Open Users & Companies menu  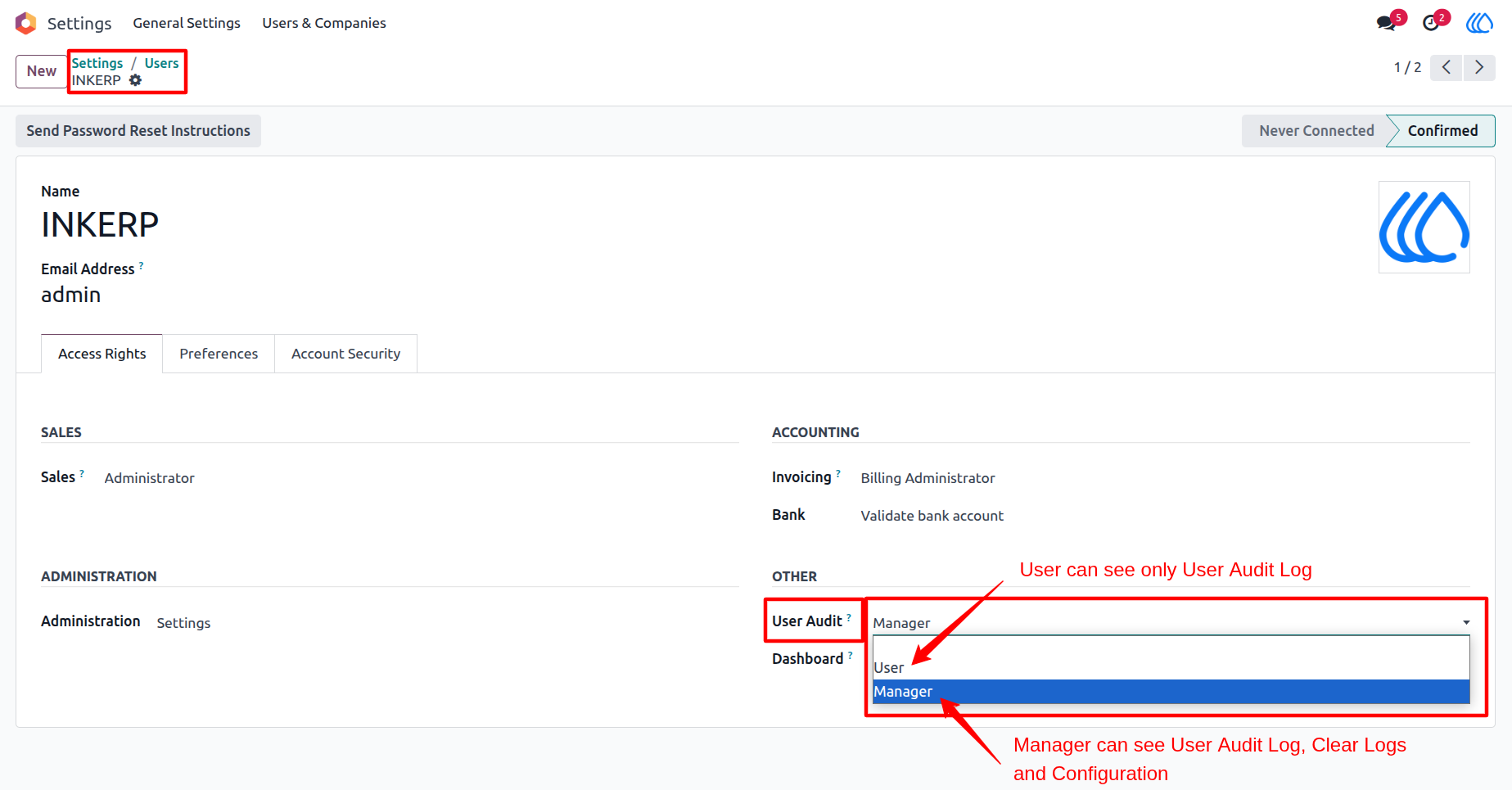[x=324, y=23]
